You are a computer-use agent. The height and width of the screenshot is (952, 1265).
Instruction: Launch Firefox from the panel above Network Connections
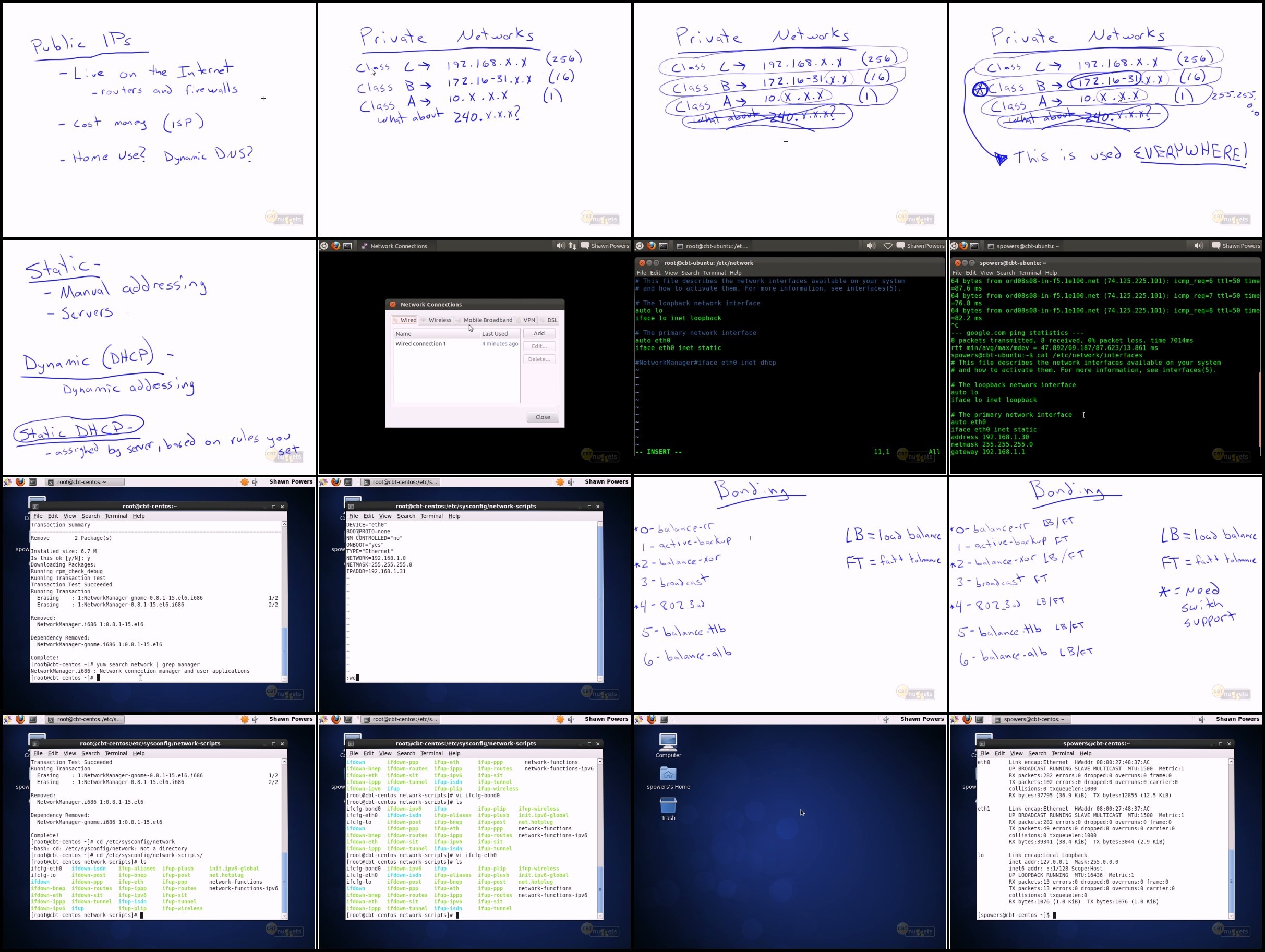pyautogui.click(x=336, y=246)
